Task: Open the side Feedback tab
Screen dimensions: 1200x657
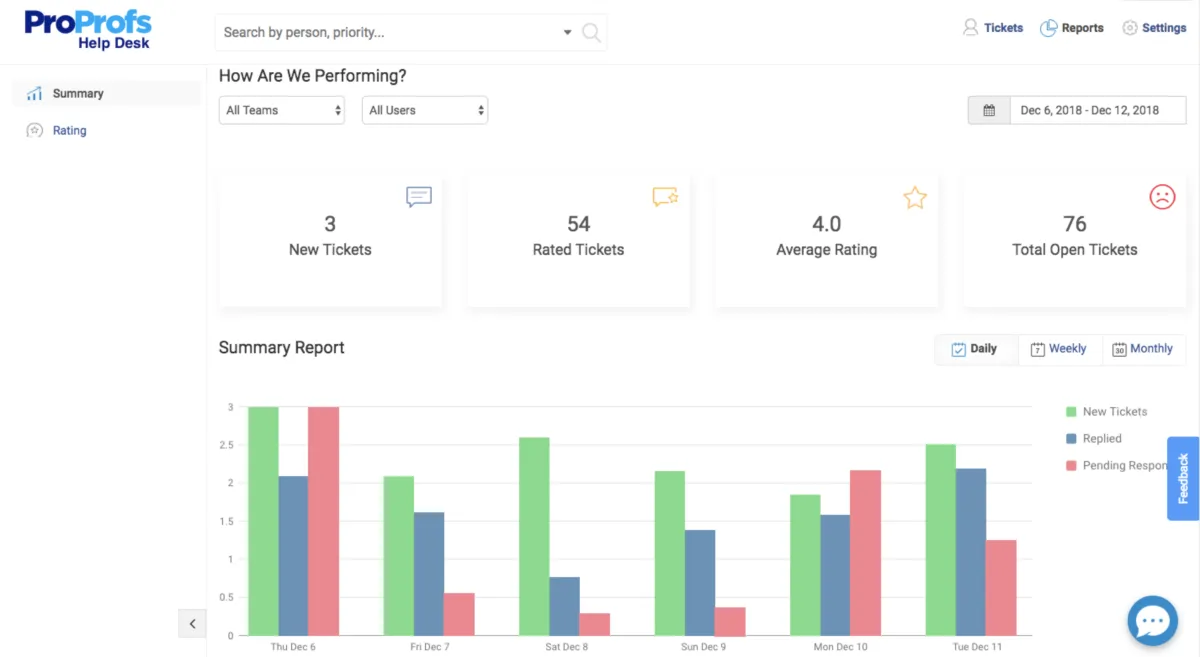Action: pyautogui.click(x=1183, y=478)
